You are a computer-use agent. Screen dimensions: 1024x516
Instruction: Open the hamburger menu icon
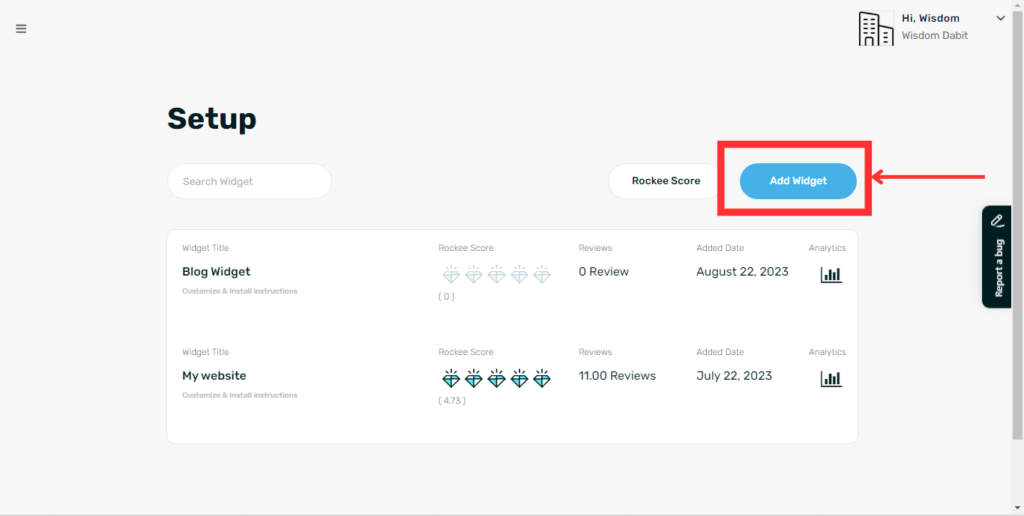click(x=21, y=29)
